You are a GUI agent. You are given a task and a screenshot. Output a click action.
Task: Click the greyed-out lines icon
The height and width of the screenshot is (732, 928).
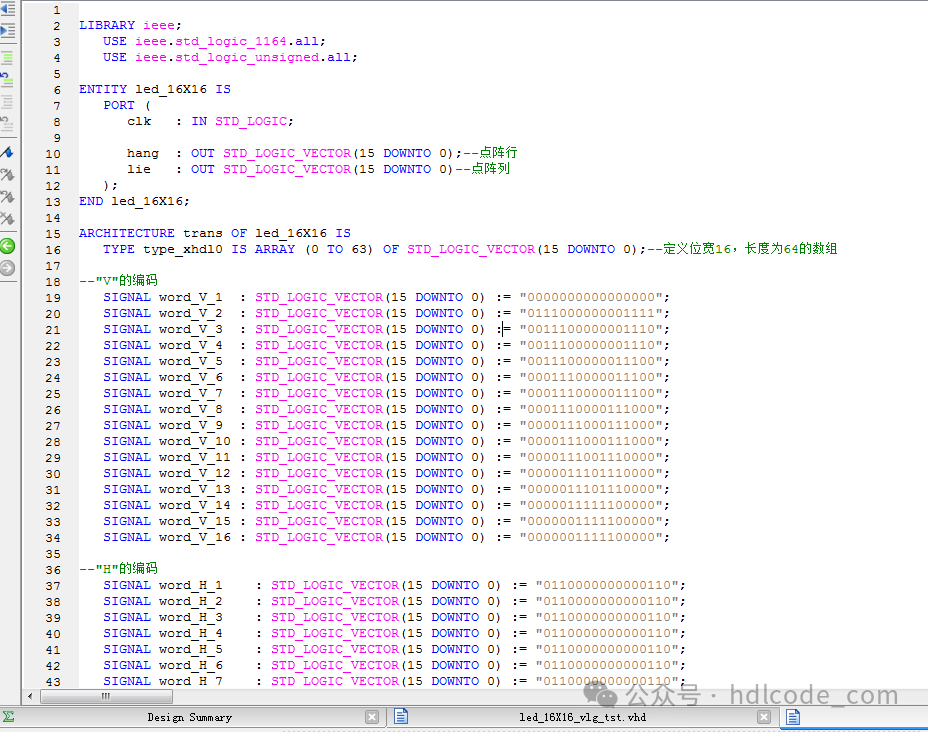tap(7, 102)
